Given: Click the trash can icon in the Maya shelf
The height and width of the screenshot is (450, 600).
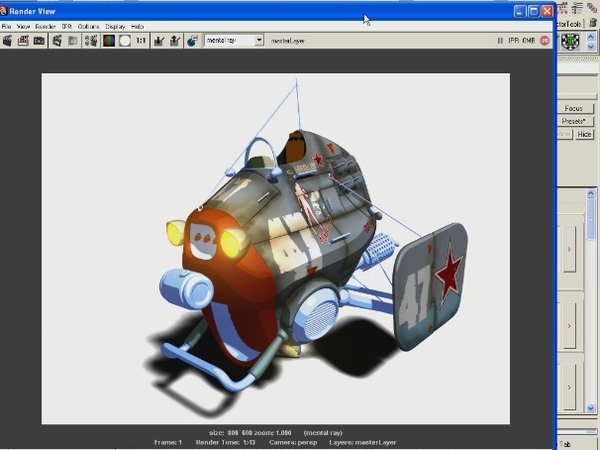Looking at the screenshot, I should [593, 23].
